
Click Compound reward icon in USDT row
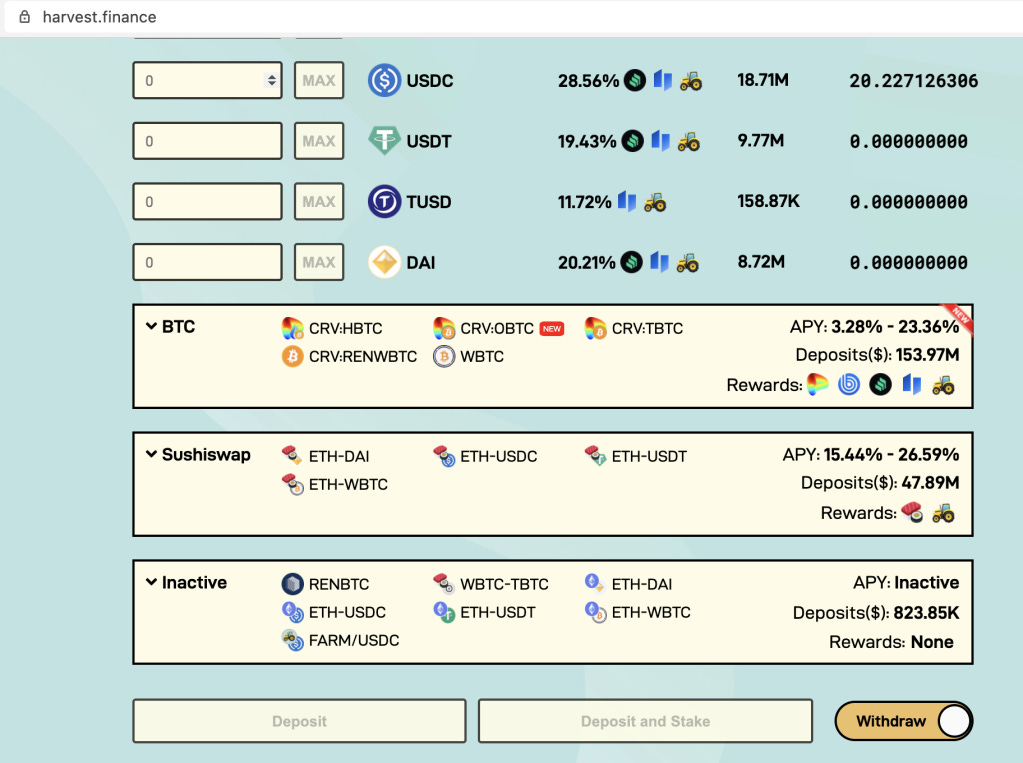[632, 140]
